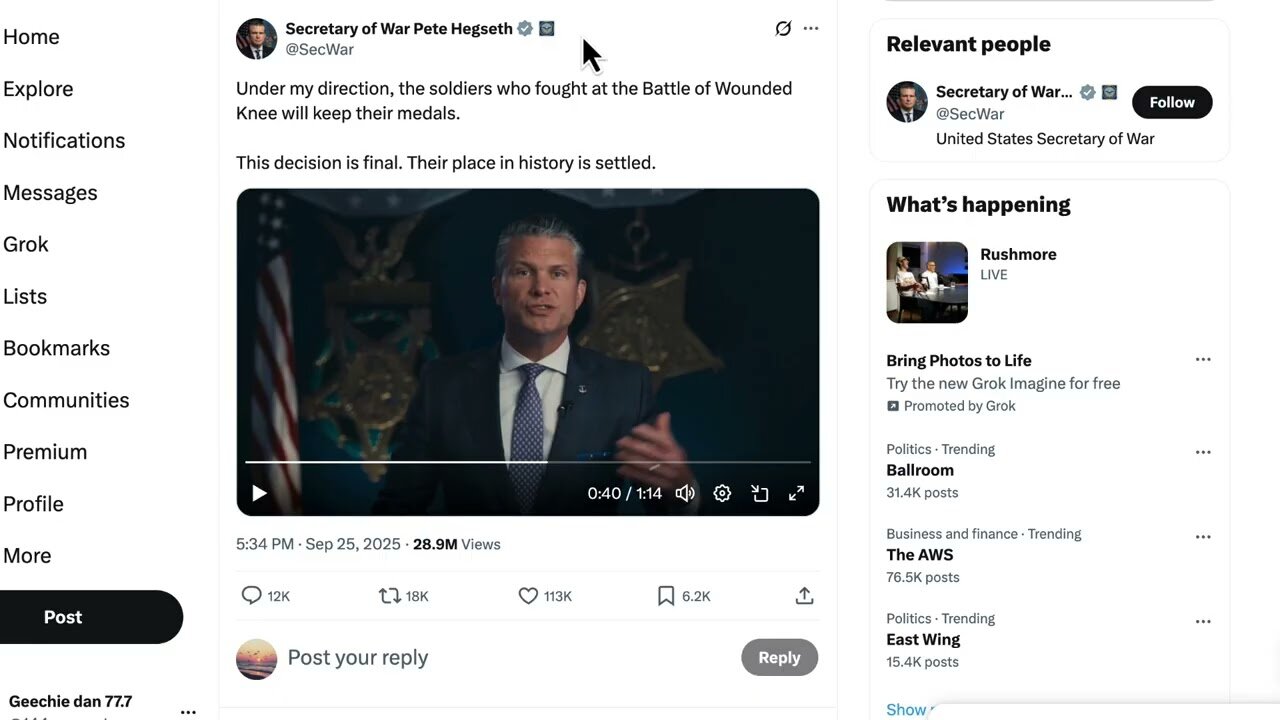Screen dimensions: 1280x720
Task: Go to Notifications in the sidebar
Action: (x=64, y=141)
